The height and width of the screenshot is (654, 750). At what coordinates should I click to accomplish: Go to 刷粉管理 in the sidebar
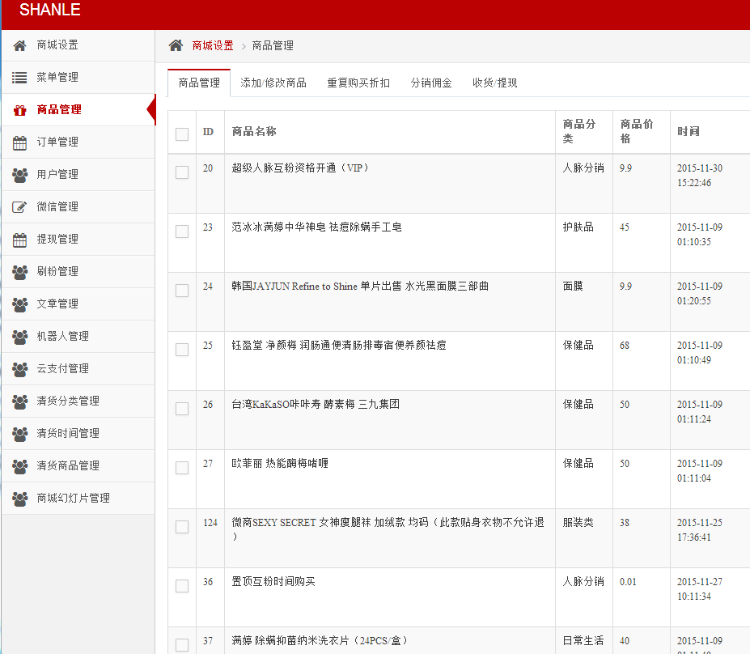click(x=78, y=272)
